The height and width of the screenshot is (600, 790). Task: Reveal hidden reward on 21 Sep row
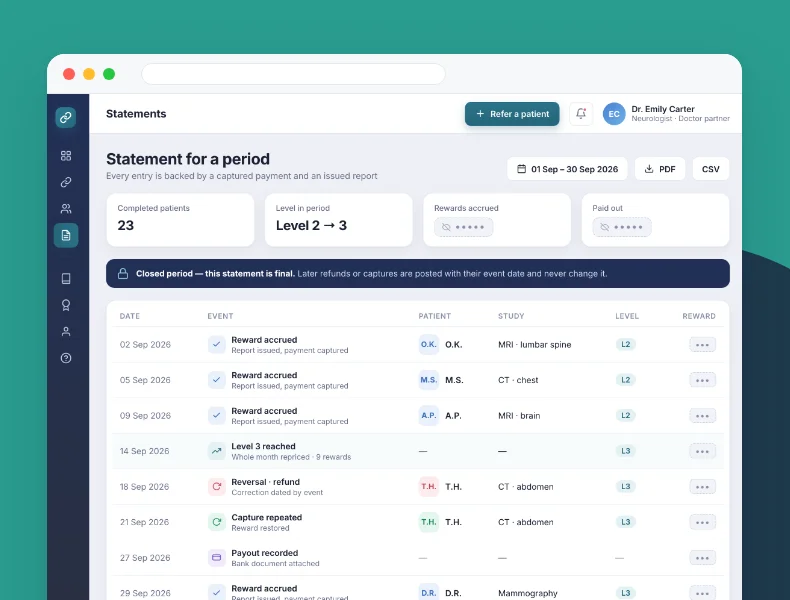(702, 522)
